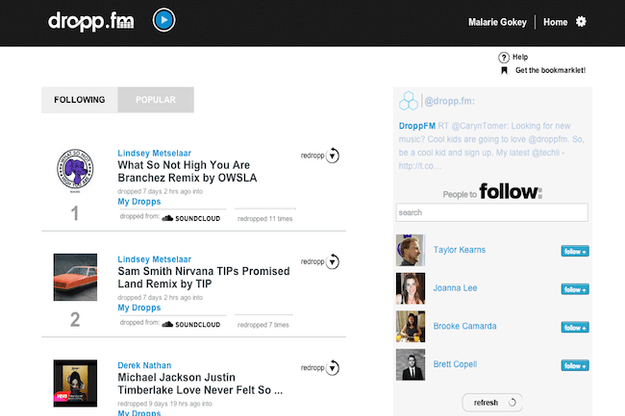Screen dimensions: 625x416
Task: Open Malarie Gokey's profile
Action: (x=497, y=22)
